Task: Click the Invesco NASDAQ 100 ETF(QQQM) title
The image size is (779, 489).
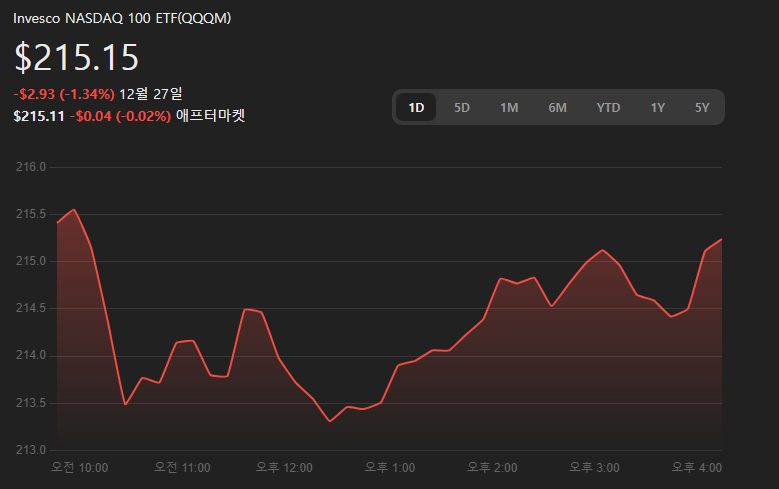Action: 122,18
